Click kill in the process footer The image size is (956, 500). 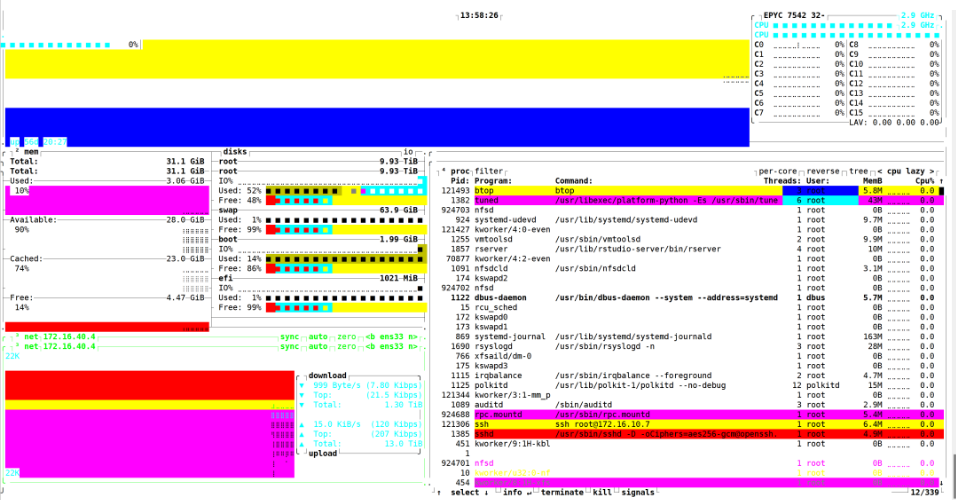click(602, 492)
